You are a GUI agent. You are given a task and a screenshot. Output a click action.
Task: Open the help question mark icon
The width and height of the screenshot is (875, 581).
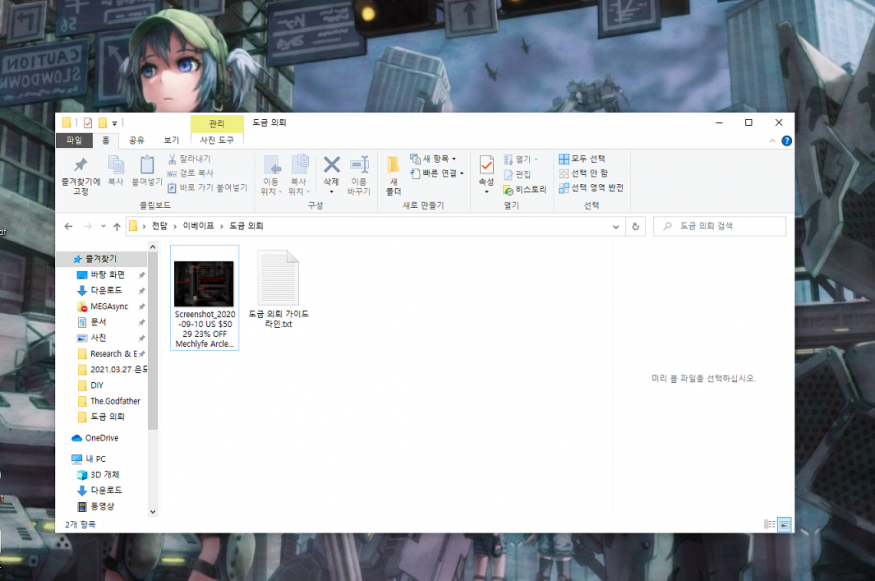click(x=786, y=141)
